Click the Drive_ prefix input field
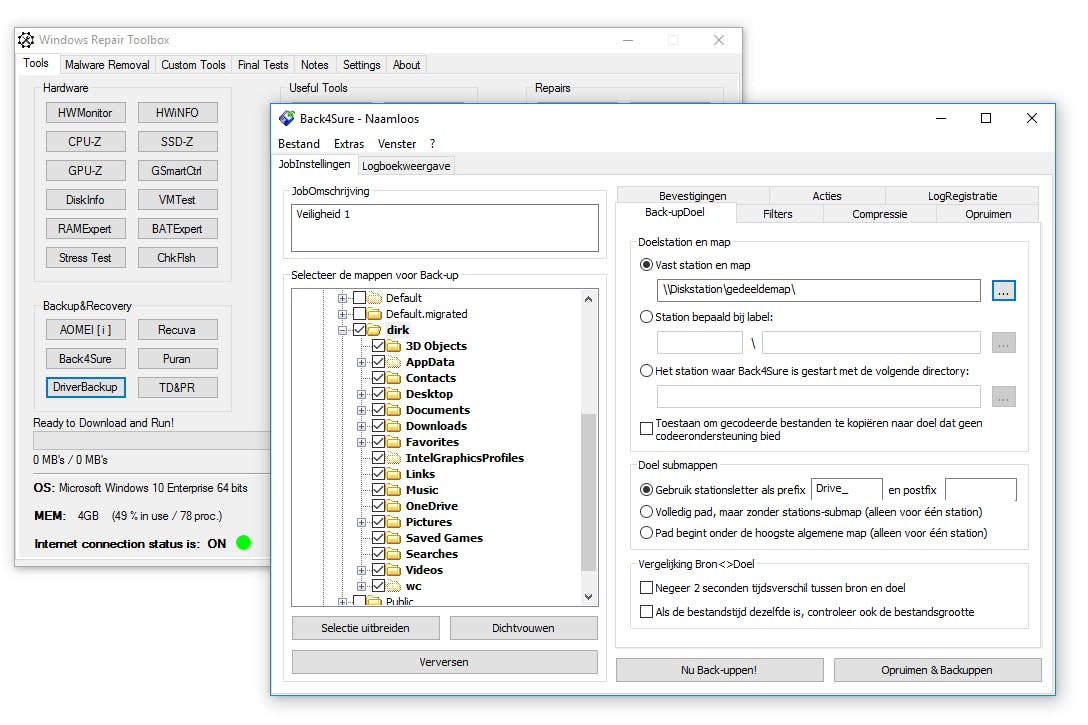Screen dimensions: 1088x725 click(x=847, y=489)
